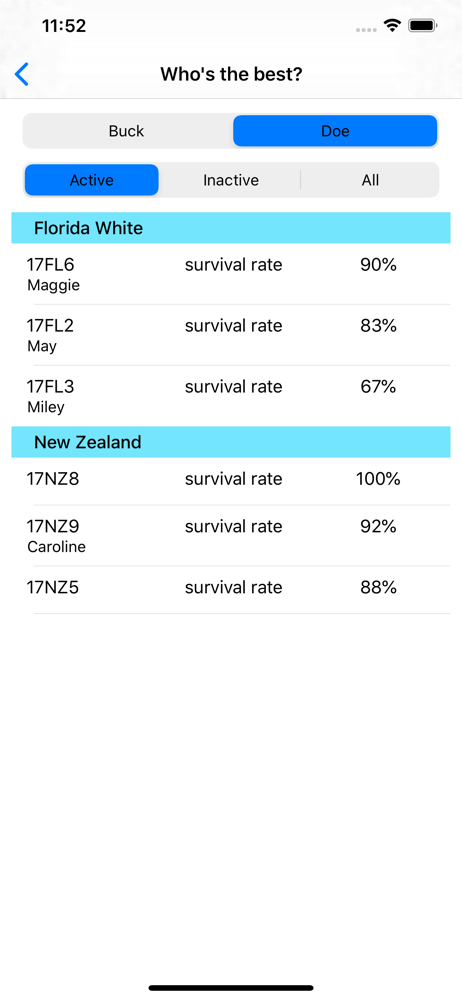Select the Buck segment
The image size is (462, 1000).
coord(127,131)
